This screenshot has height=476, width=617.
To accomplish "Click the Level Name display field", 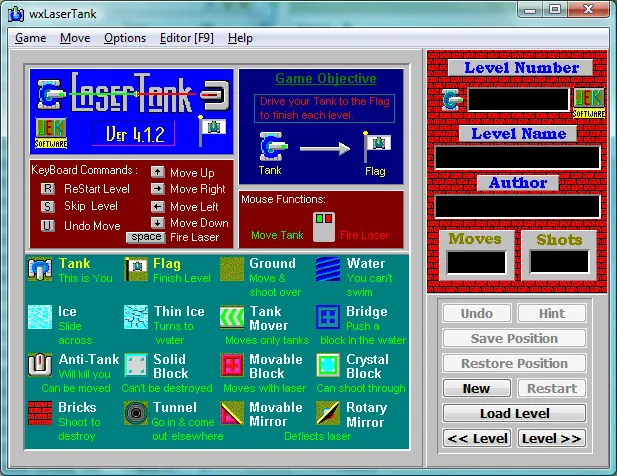I will [x=517, y=157].
